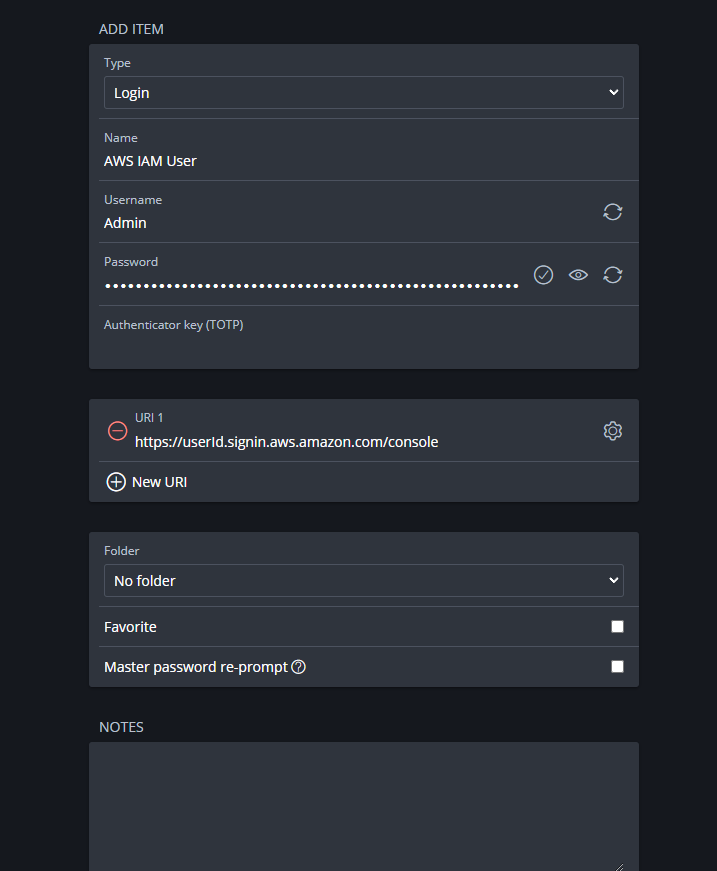Screen dimensions: 717x871
Task: Open the Master password re-prompt help icon
Action: point(298,667)
